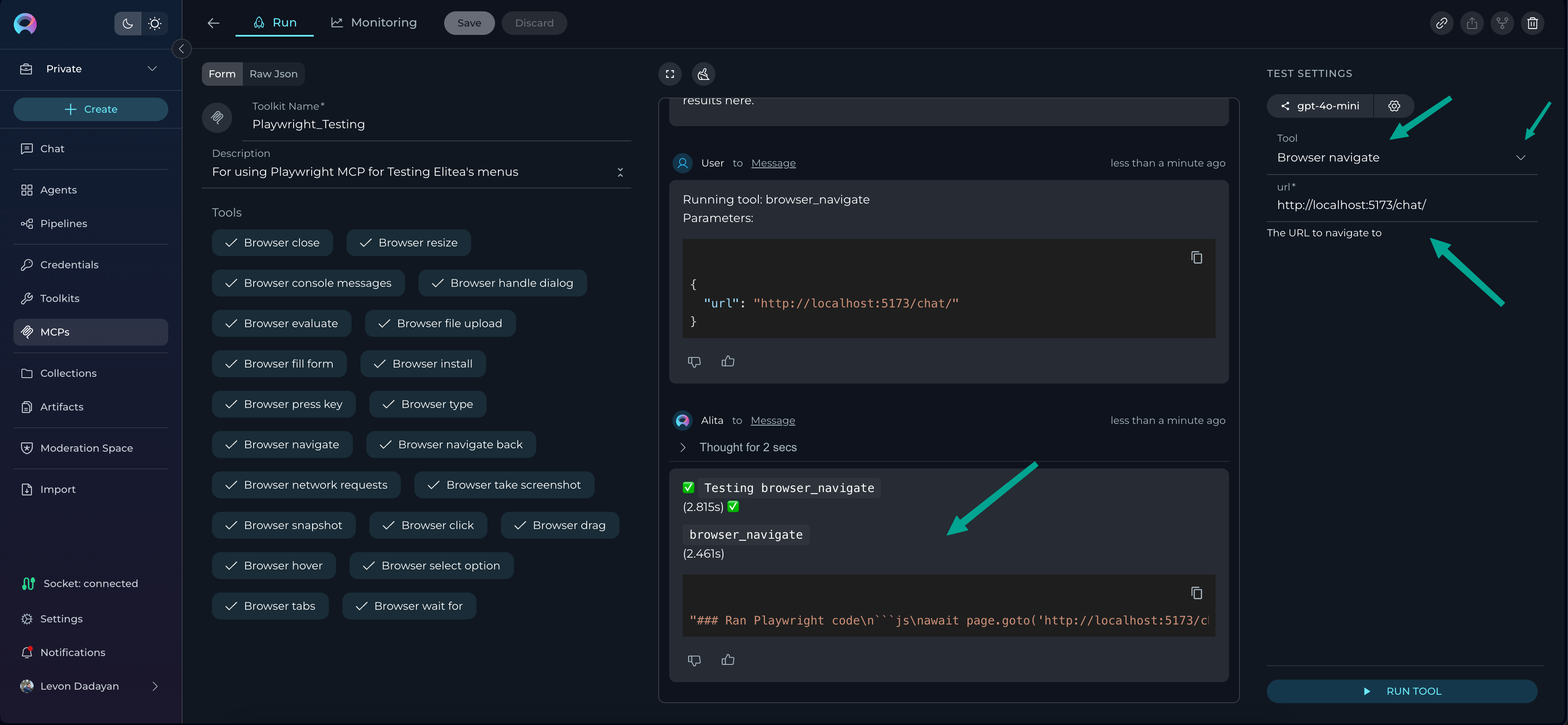Save the toolkit
The image size is (1568, 725).
[469, 23]
